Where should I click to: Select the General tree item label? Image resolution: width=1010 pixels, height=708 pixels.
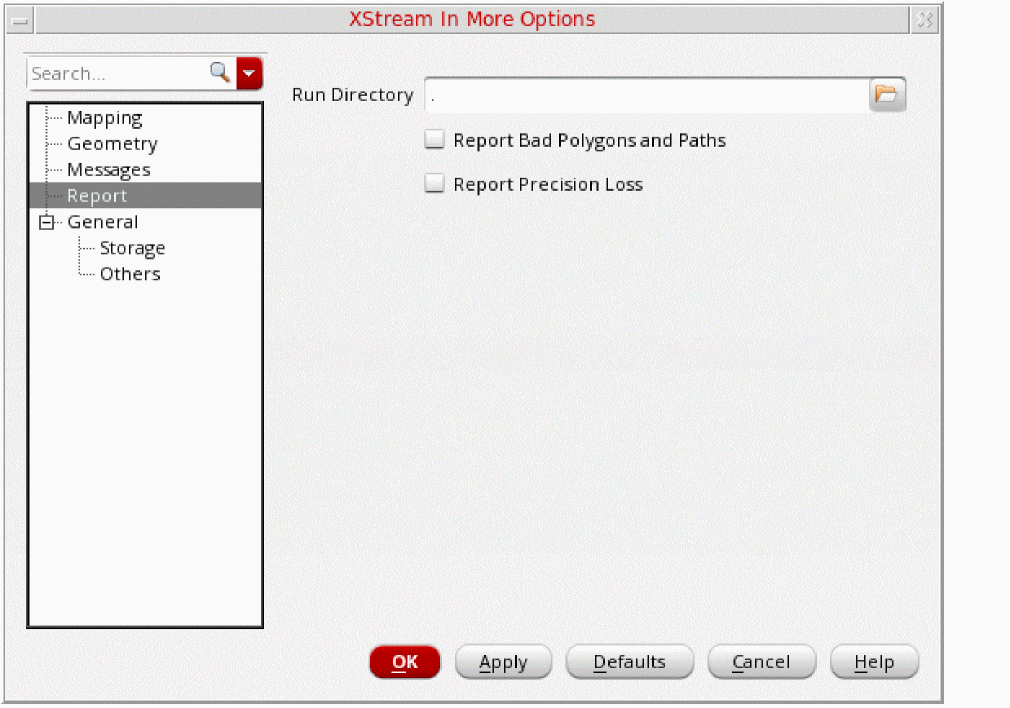102,222
